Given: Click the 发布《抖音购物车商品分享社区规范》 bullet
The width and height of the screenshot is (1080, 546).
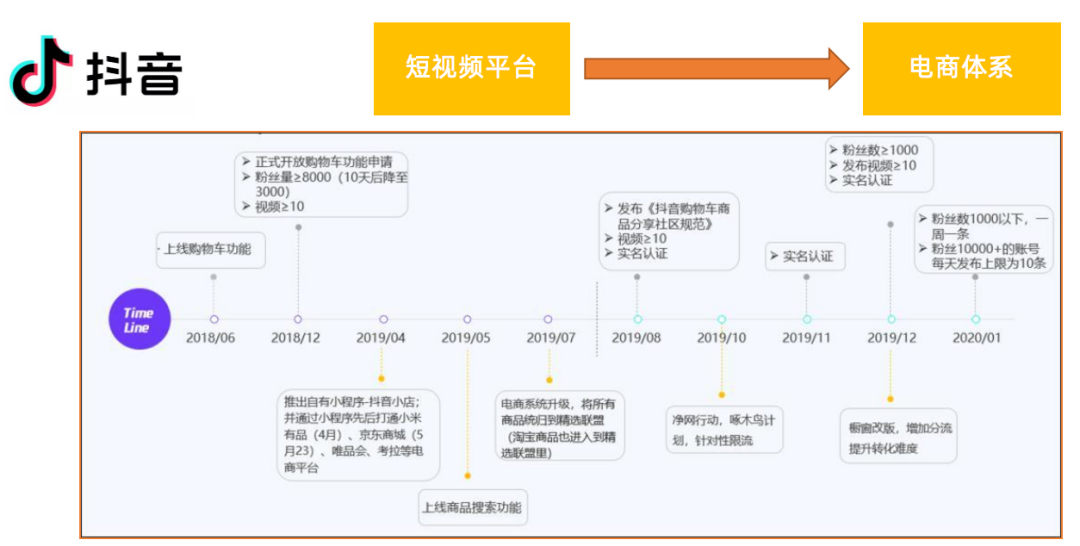Looking at the screenshot, I should [x=667, y=216].
